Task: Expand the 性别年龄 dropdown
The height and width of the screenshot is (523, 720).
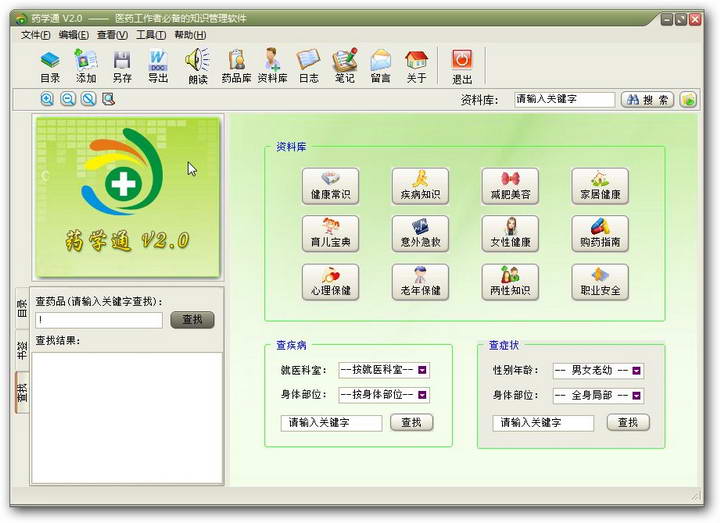Action: tap(636, 370)
